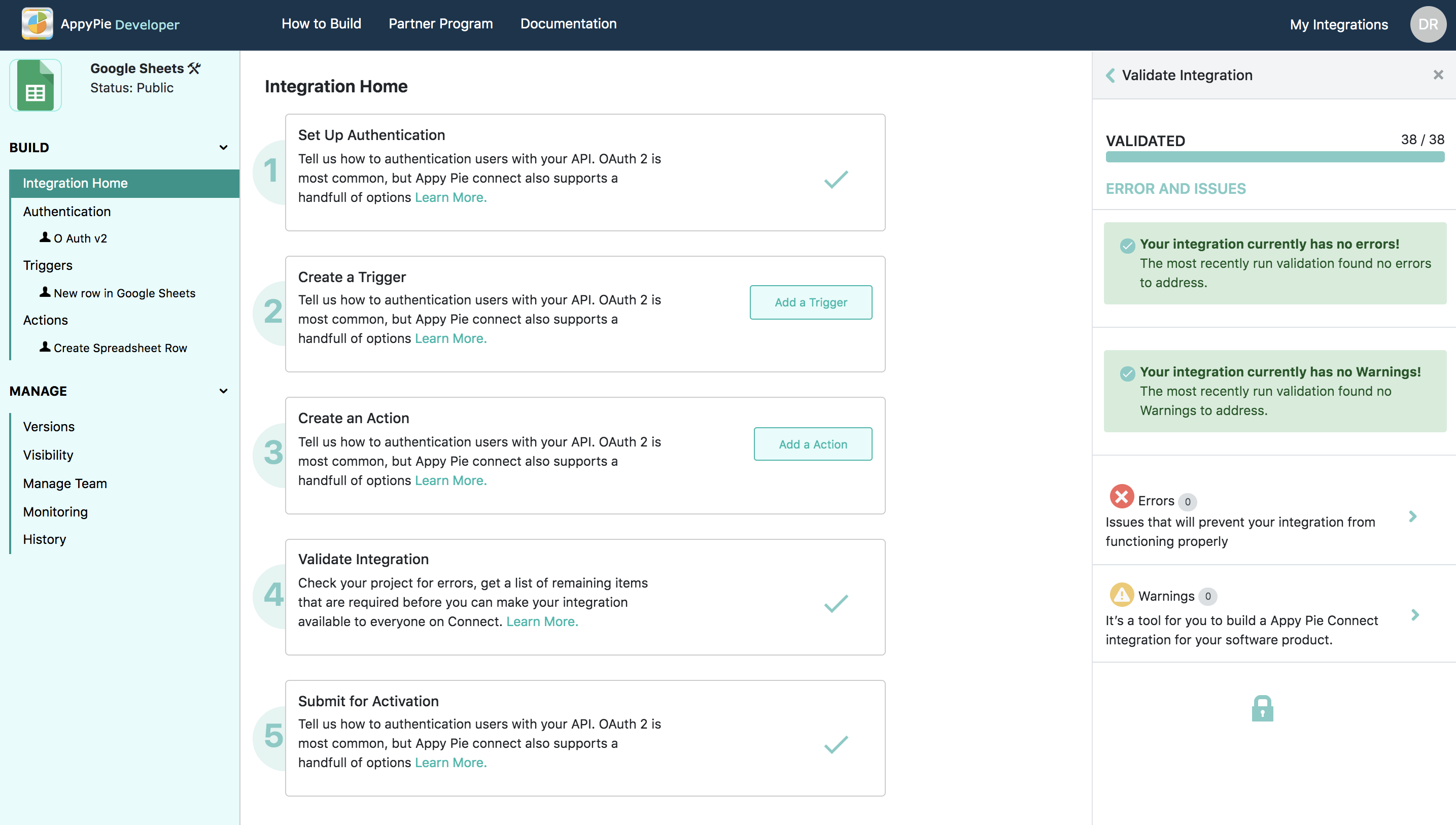
Task: Click Learn More in Create a Trigger
Action: pos(450,338)
